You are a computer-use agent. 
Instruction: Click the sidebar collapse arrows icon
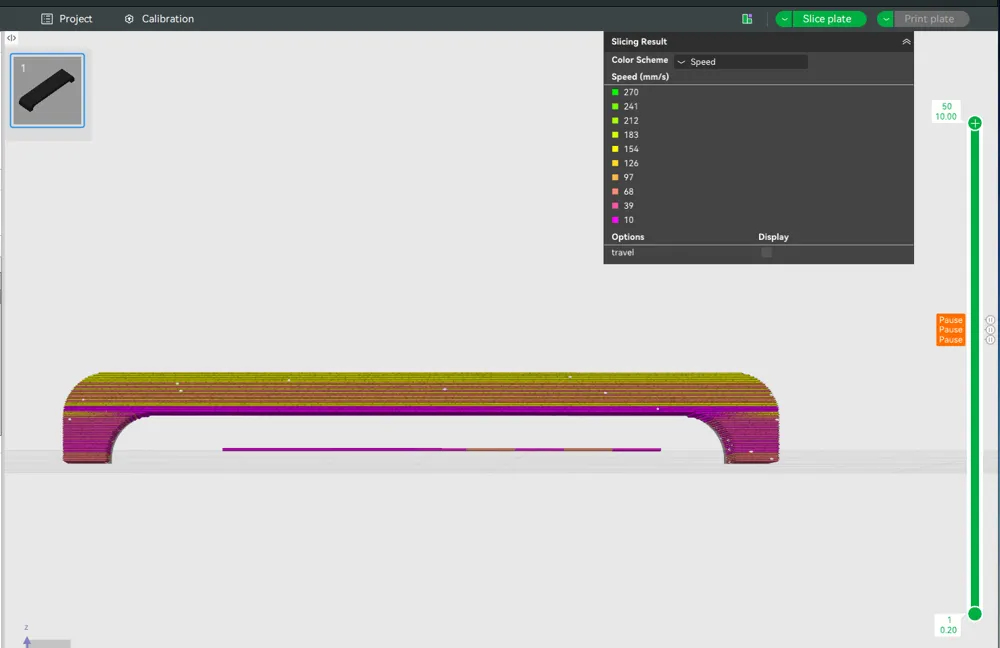click(11, 38)
